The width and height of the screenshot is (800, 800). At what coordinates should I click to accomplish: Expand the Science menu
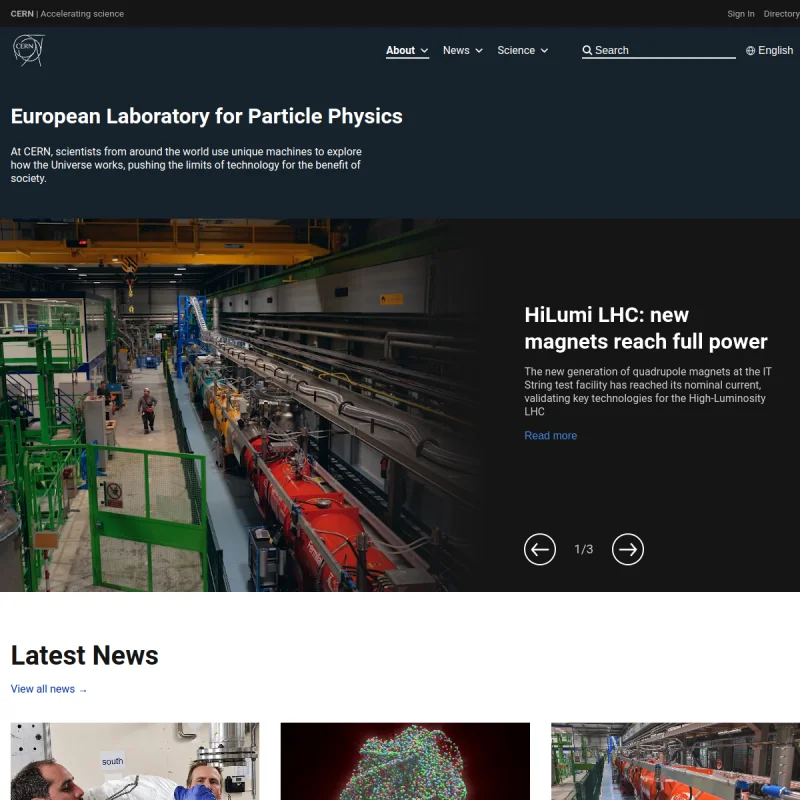coord(523,51)
